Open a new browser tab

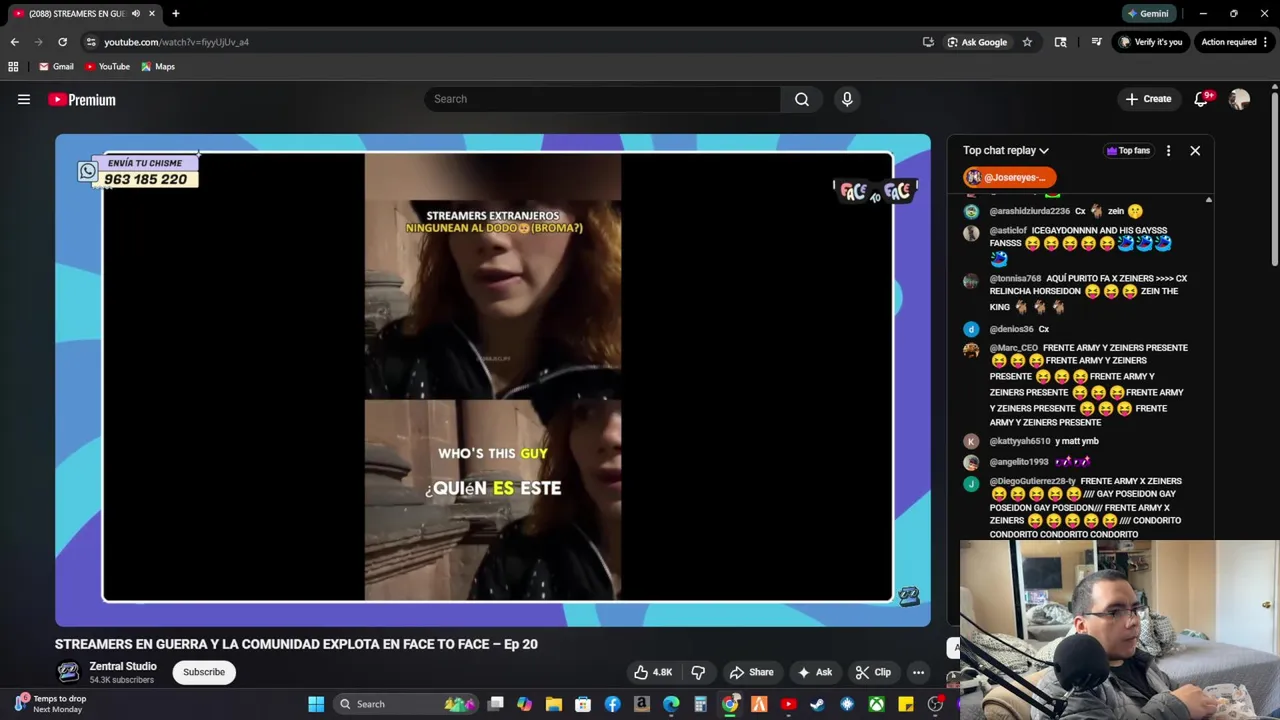[175, 14]
